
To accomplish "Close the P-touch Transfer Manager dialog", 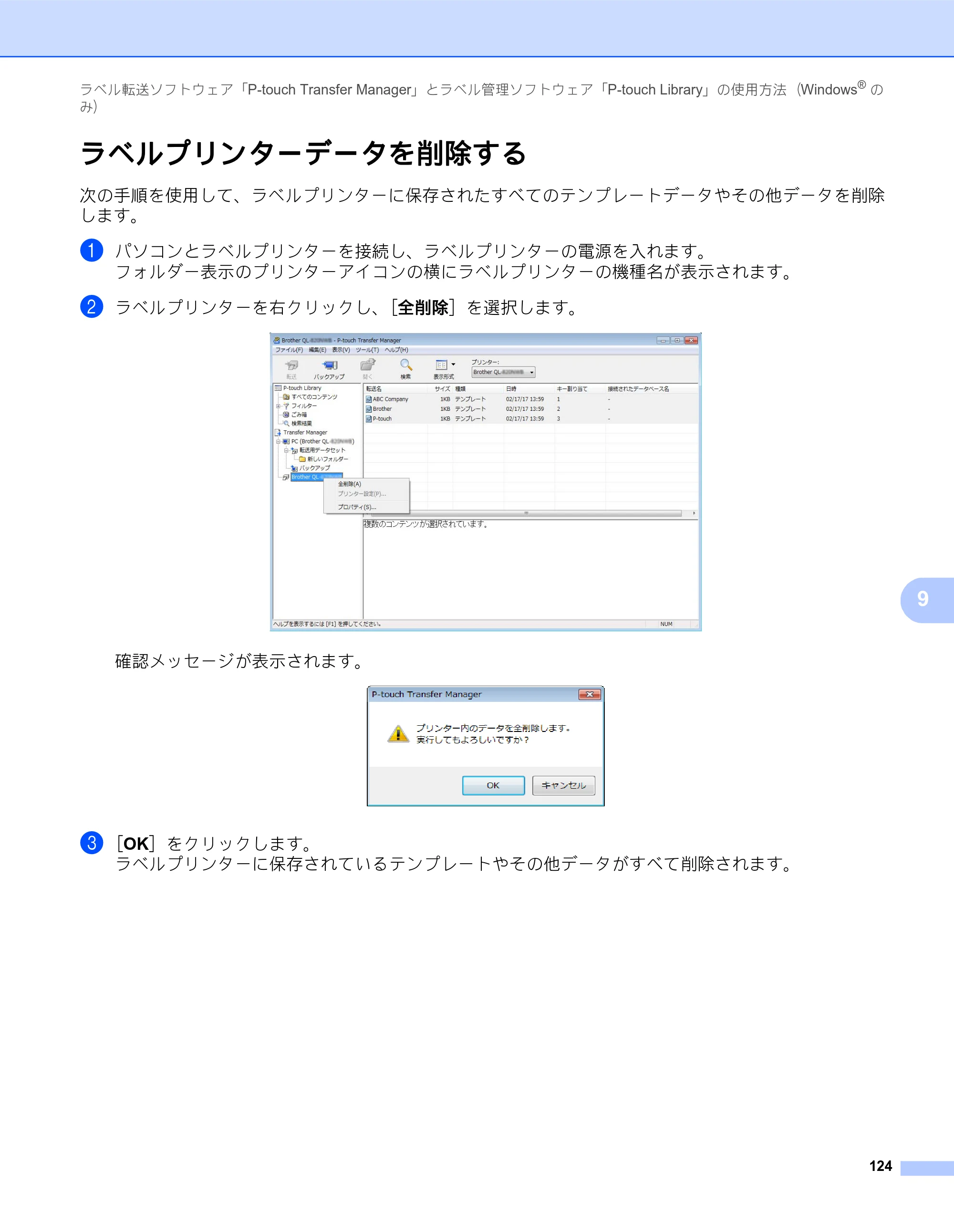I will click(590, 694).
